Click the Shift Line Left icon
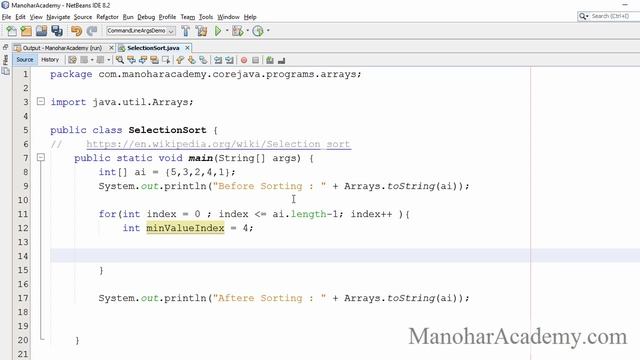 tap(218, 60)
